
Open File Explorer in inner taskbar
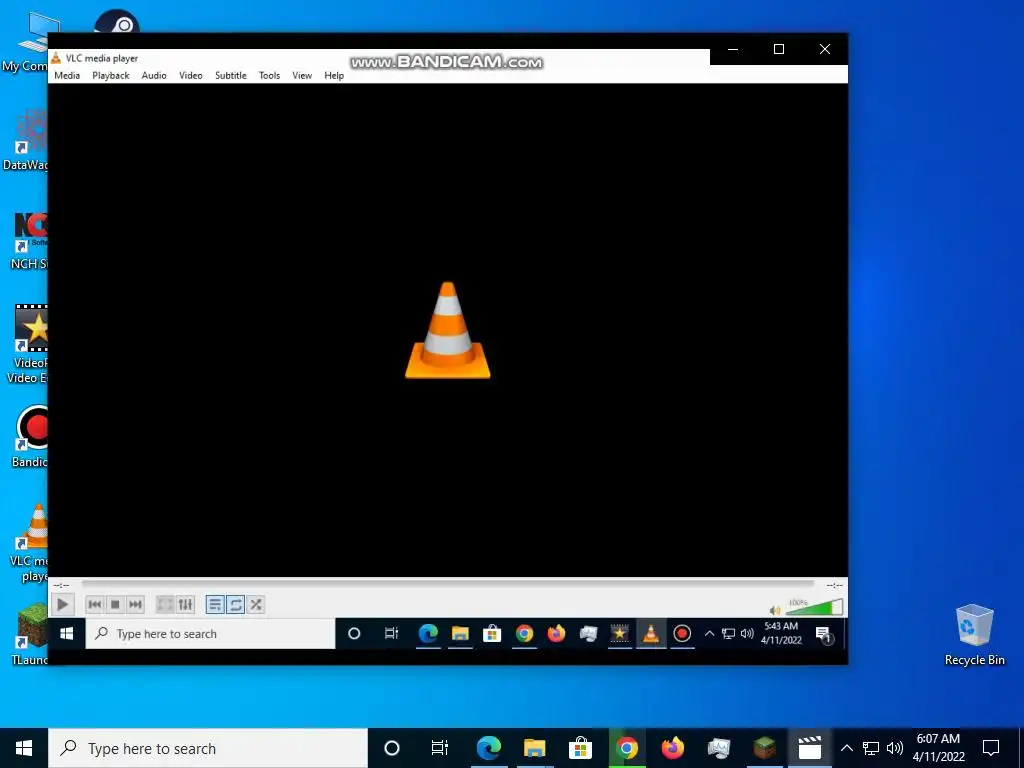[460, 633]
